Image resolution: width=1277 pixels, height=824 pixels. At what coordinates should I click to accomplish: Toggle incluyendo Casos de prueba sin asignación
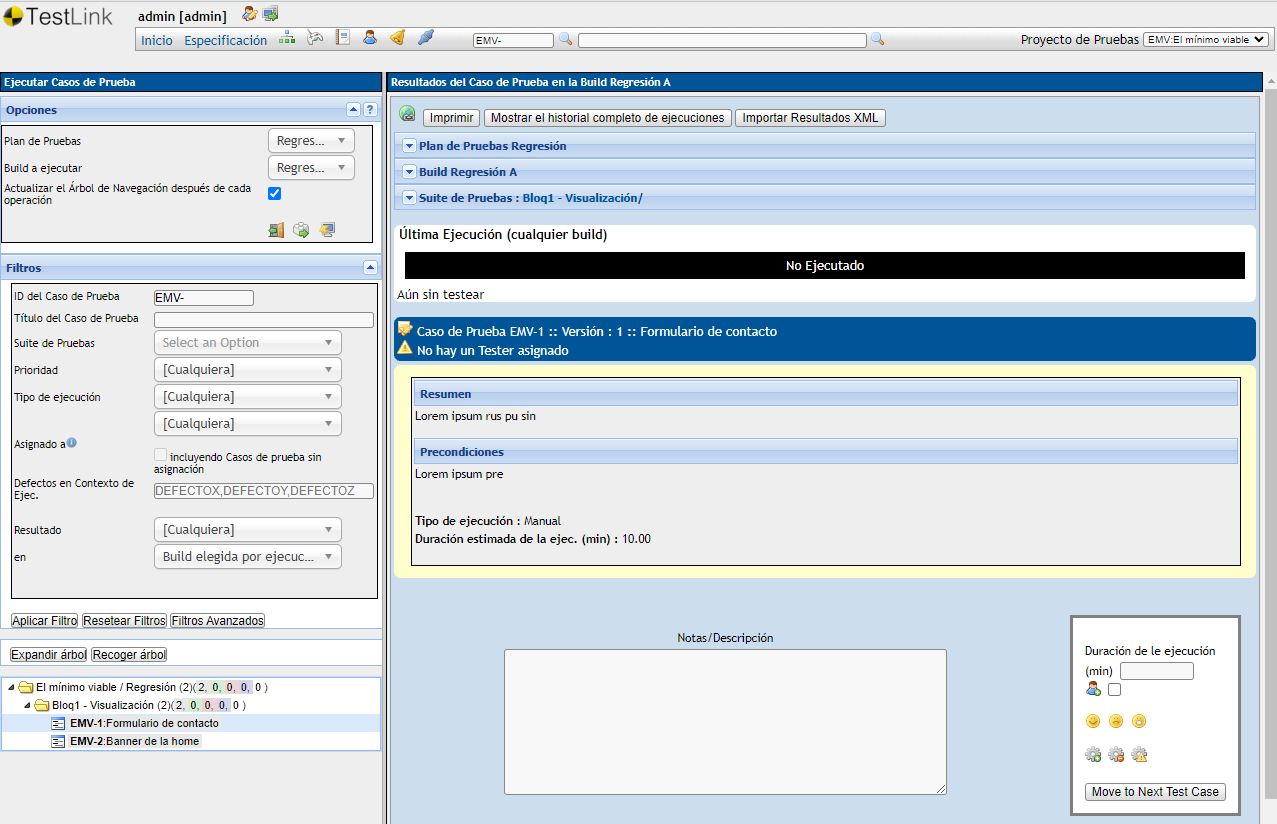click(x=160, y=456)
